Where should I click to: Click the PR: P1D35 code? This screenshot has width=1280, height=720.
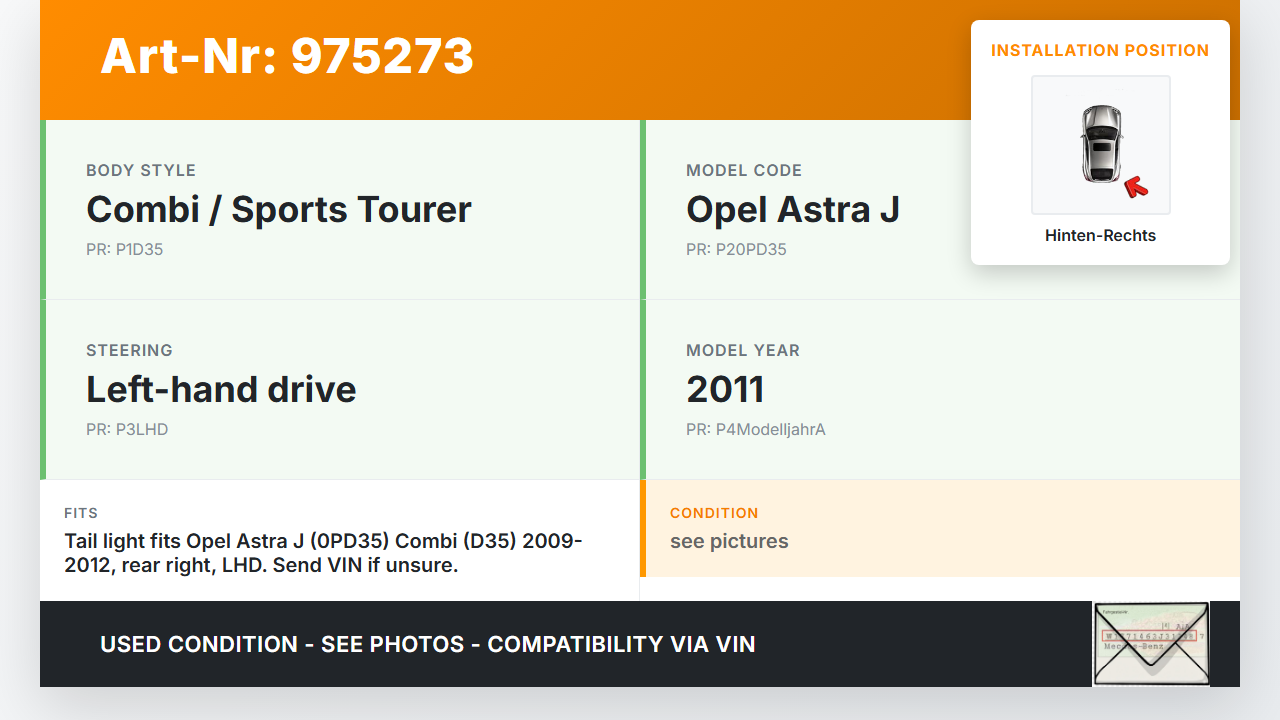[124, 250]
